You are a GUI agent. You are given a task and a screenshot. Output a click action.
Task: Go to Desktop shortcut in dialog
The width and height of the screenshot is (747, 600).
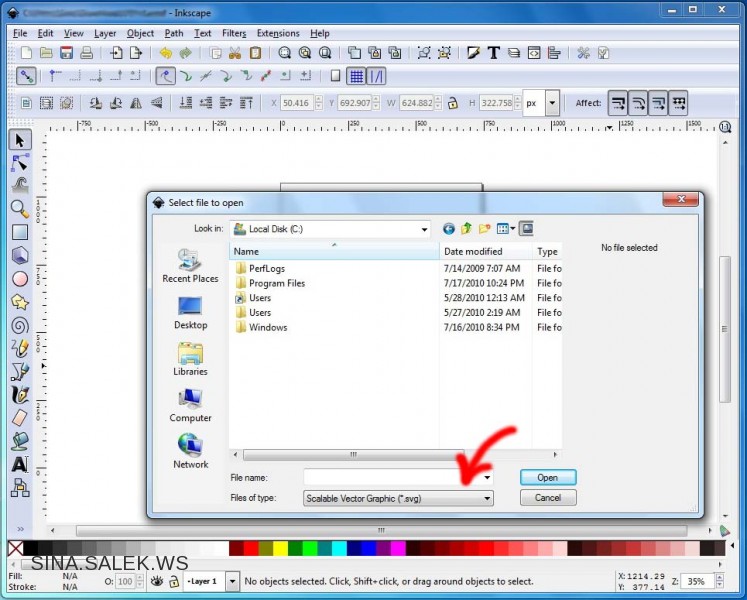[190, 313]
